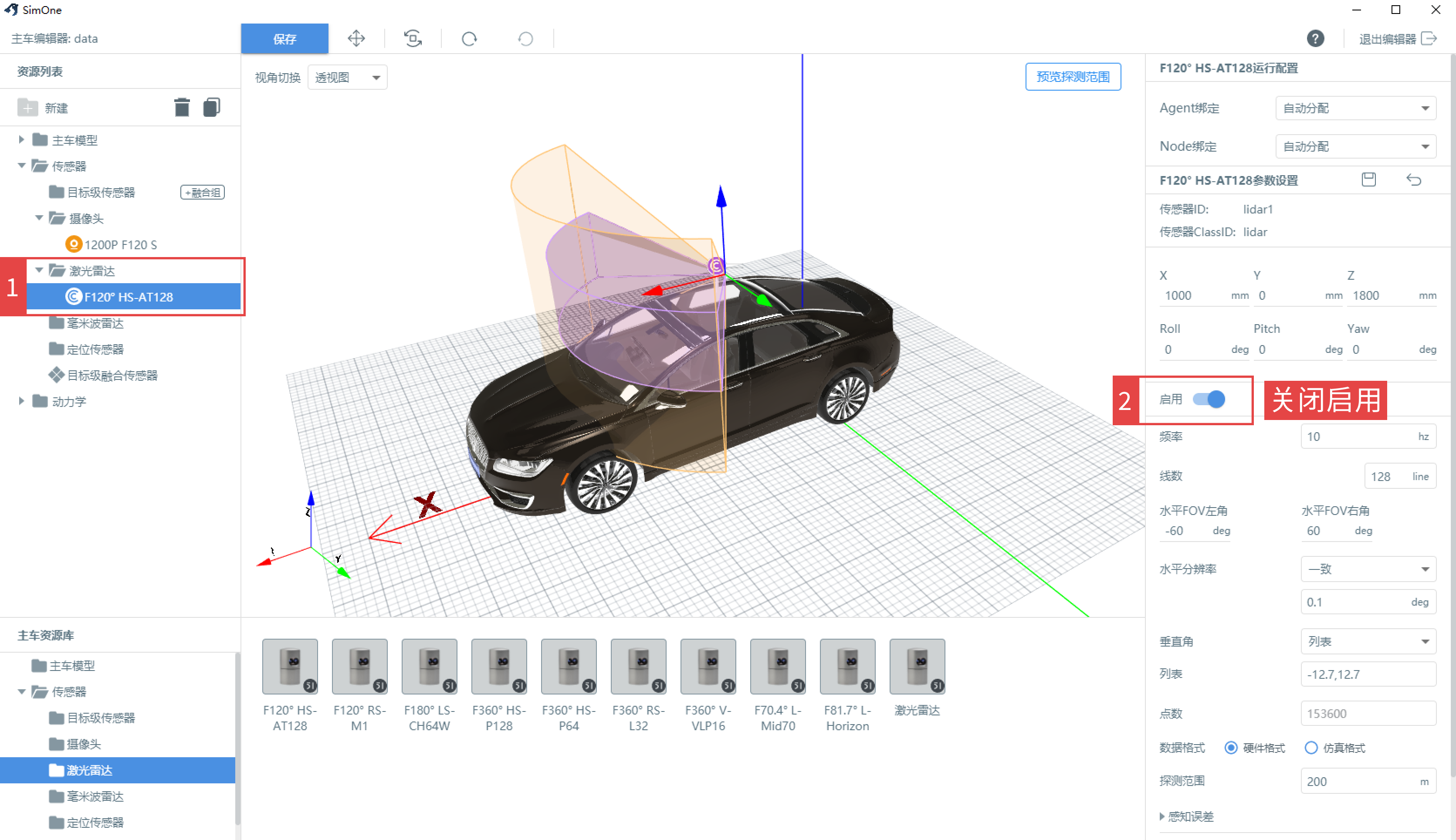
Task: Open the Node绑定 dropdown
Action: click(x=1355, y=146)
